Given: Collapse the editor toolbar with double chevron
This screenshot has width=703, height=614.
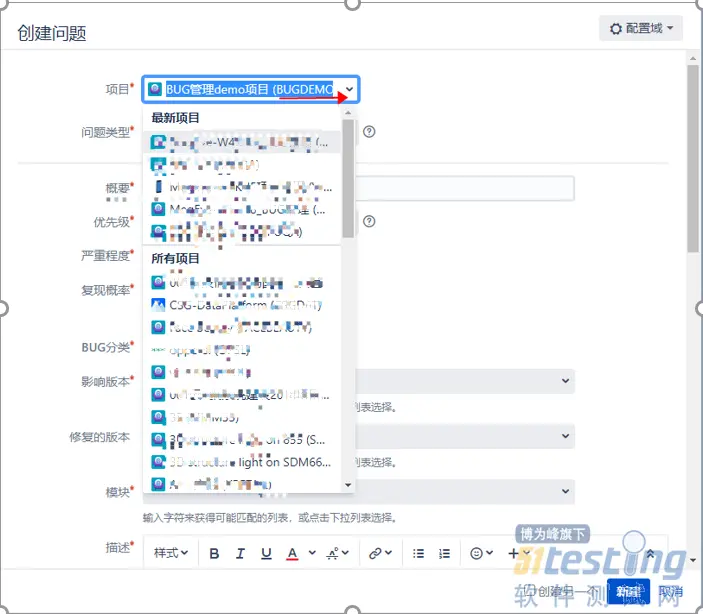Looking at the screenshot, I should click(650, 553).
